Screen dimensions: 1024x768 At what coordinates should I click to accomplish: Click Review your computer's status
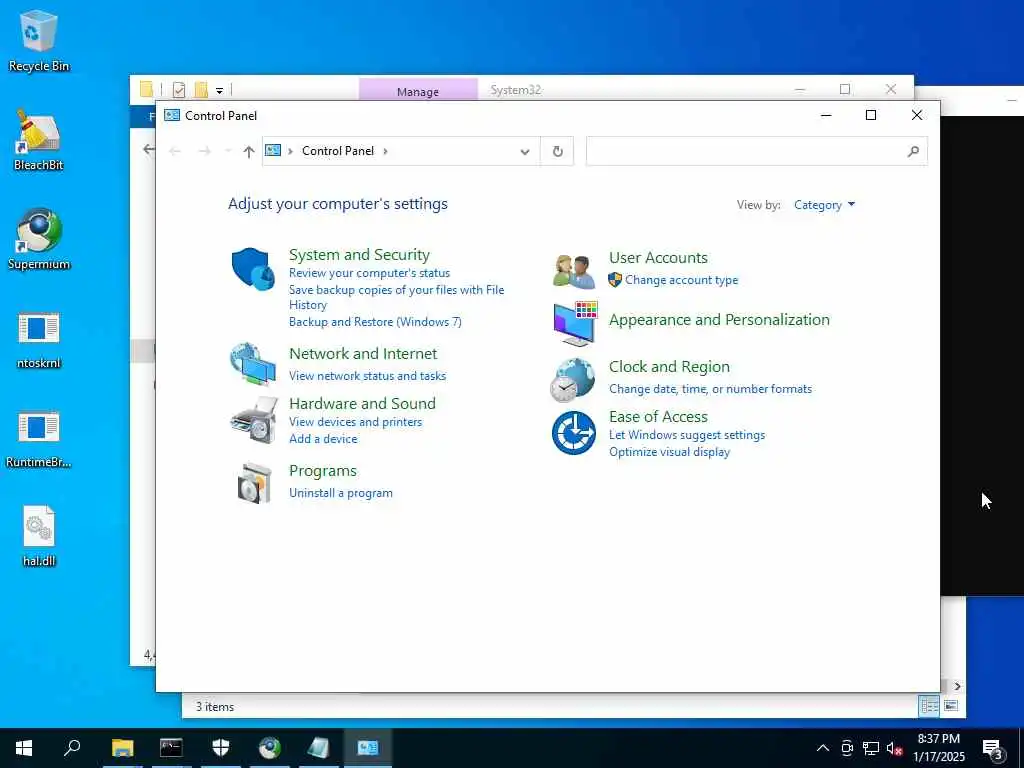pos(369,273)
